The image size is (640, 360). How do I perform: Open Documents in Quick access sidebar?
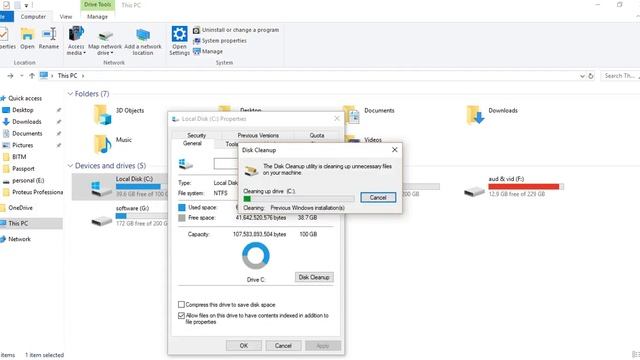coord(27,133)
